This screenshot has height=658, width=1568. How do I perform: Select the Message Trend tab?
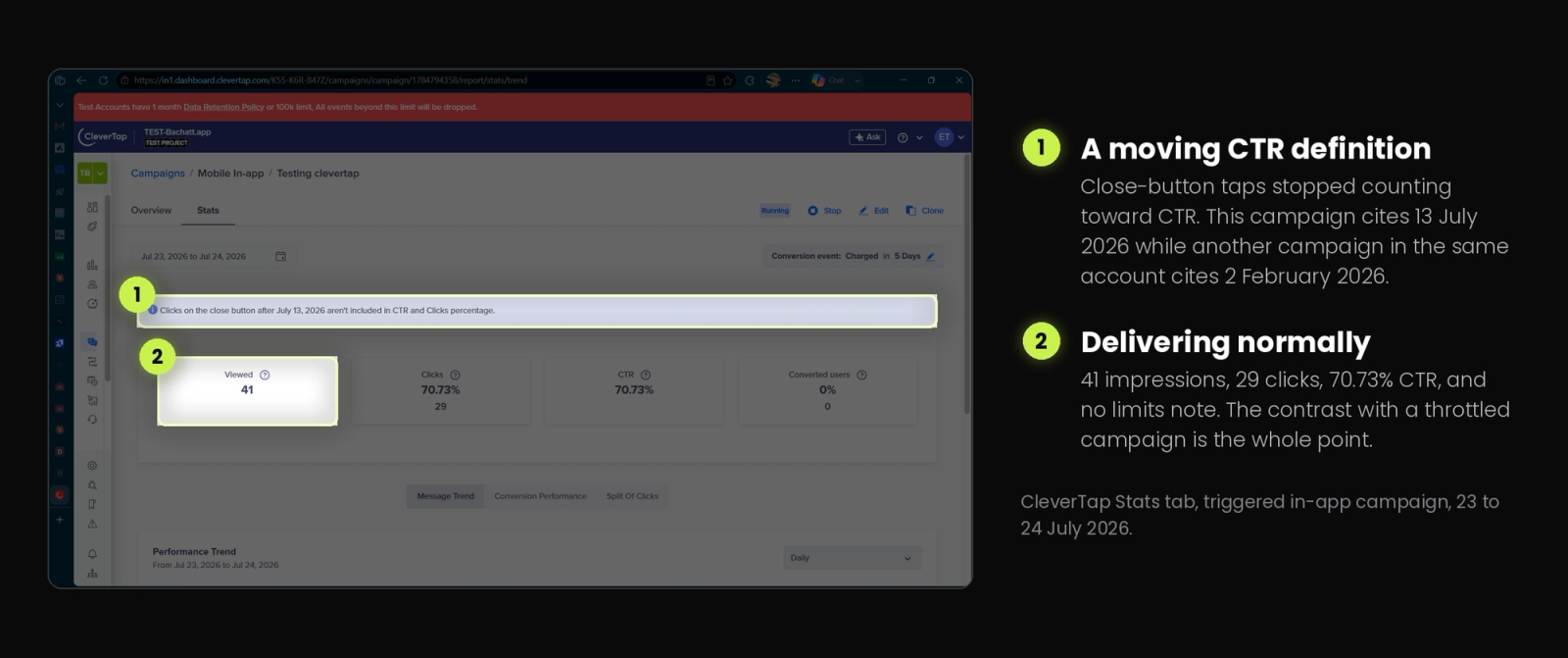pos(445,496)
